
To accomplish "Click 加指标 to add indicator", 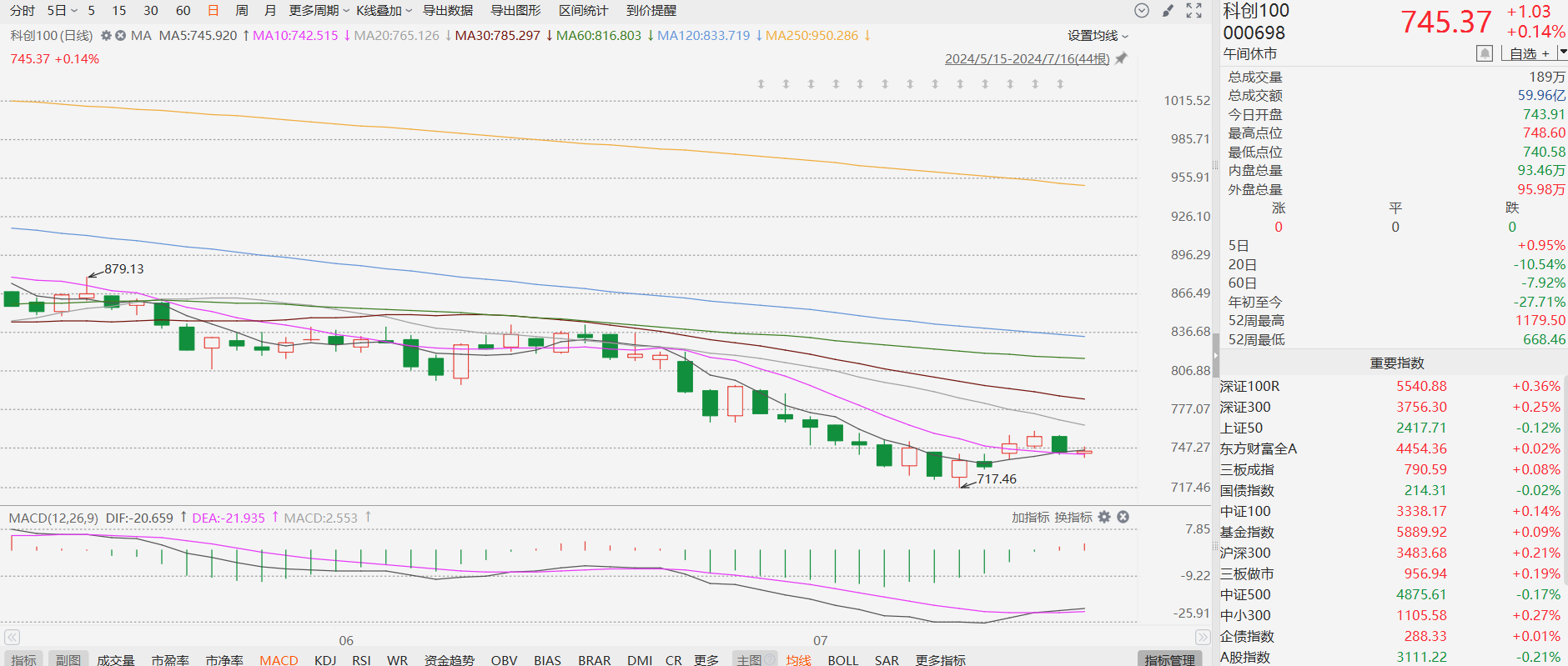I will [x=1030, y=517].
